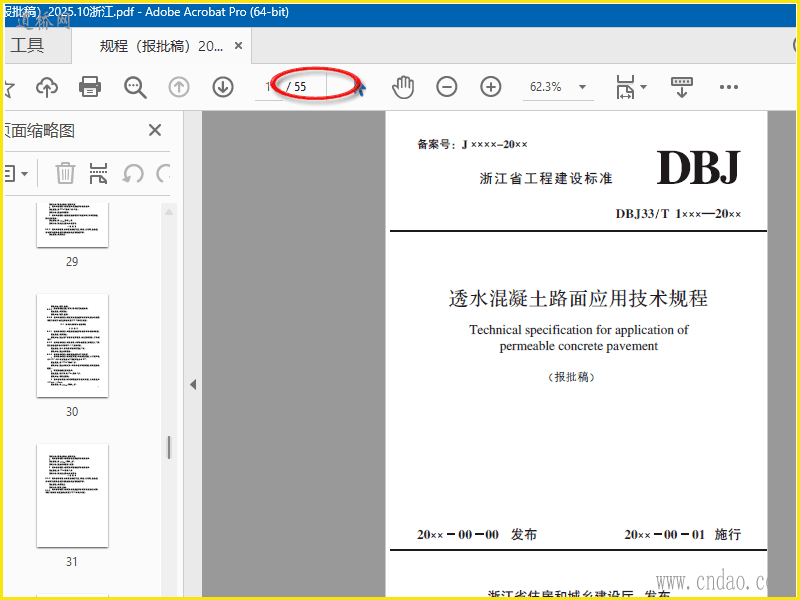
Task: Select page 29 thumbnail
Action: (72, 224)
